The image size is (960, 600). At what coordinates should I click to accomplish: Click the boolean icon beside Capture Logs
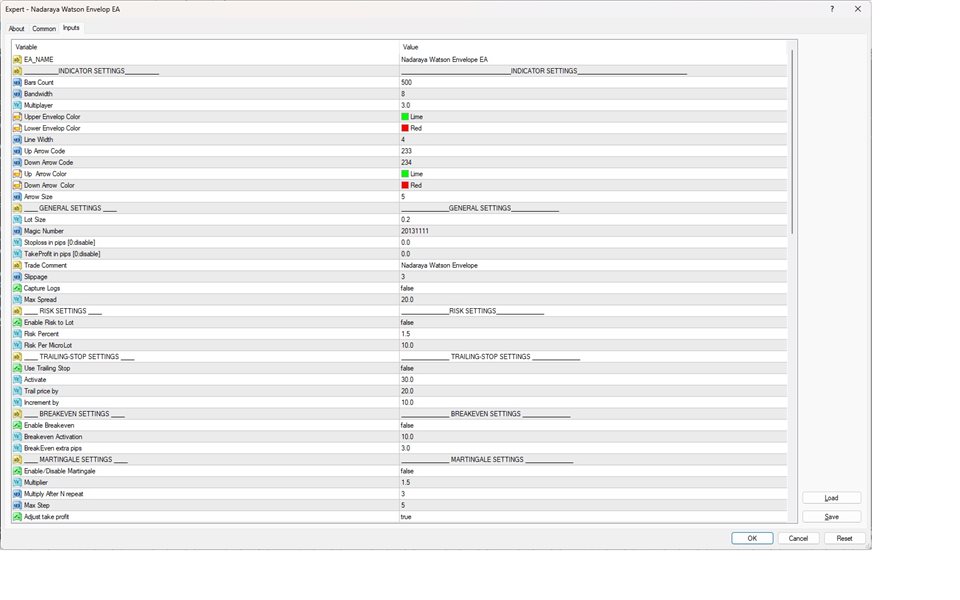click(x=17, y=288)
